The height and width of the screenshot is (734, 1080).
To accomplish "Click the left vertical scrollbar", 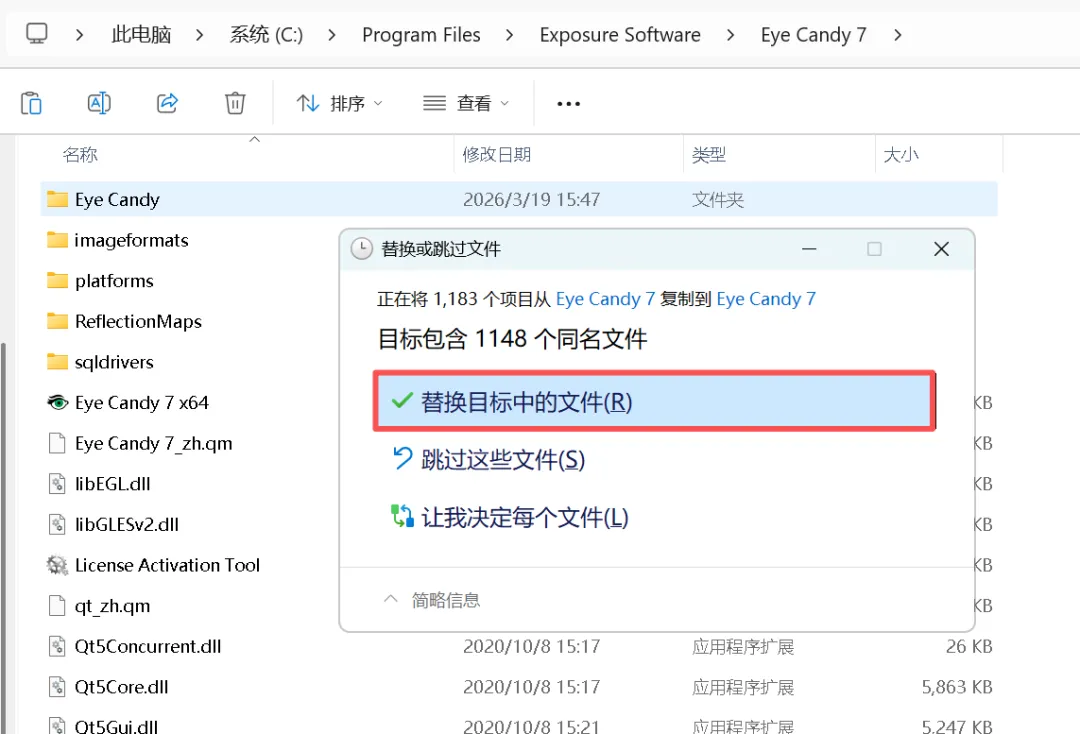I will tap(3, 537).
